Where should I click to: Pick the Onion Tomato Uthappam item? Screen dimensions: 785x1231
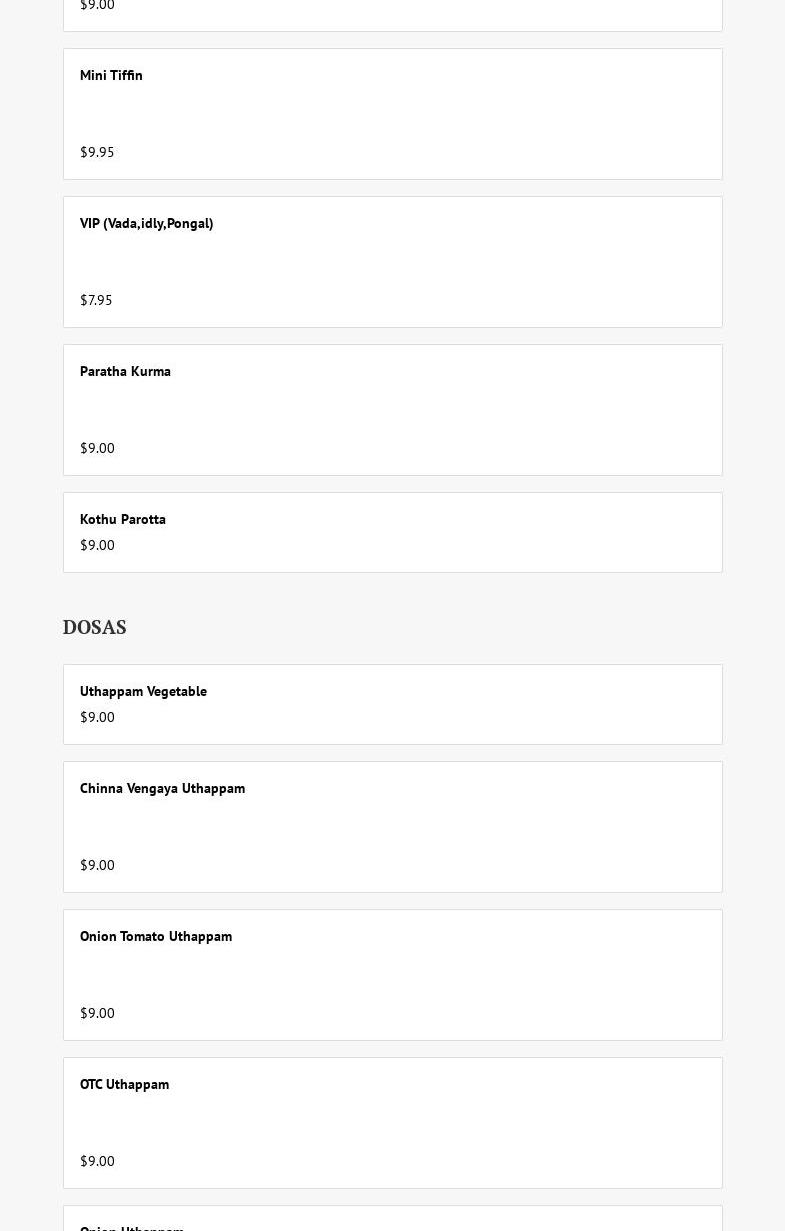[x=156, y=937]
